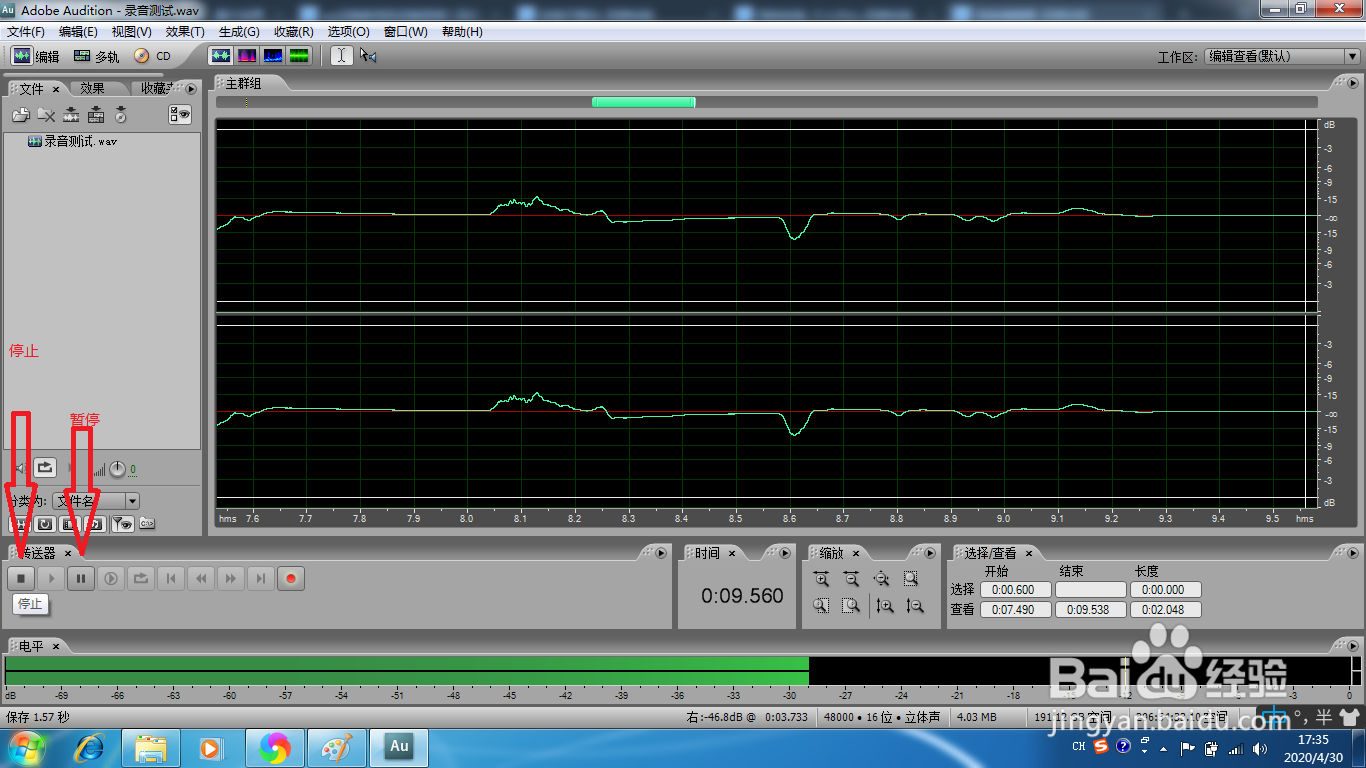Click the import file folder icon
Screen dimensions: 1366x768
point(20,115)
